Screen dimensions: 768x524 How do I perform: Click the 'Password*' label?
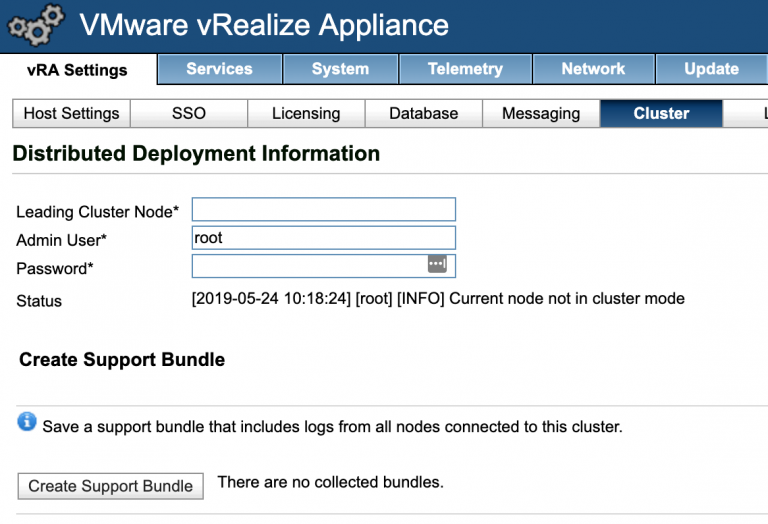click(54, 269)
